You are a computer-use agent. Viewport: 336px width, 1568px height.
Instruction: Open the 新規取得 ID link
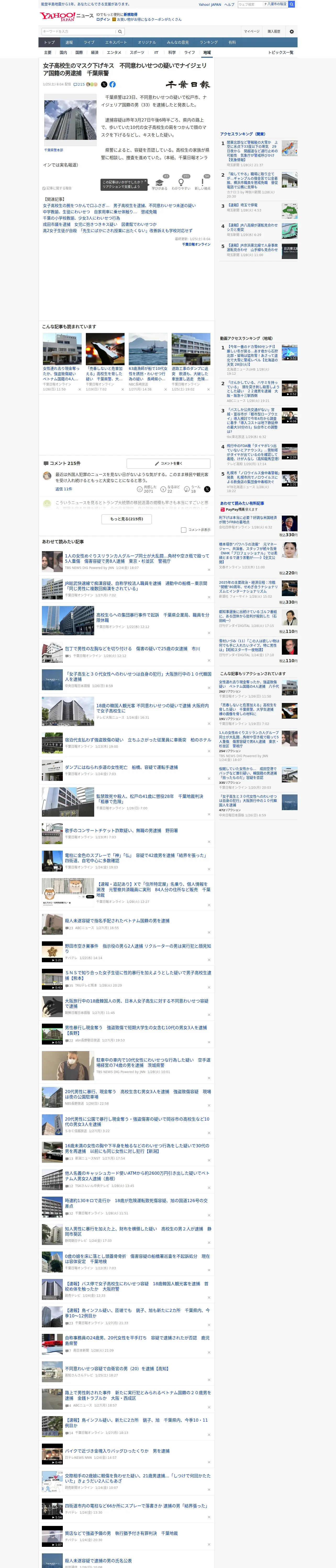131,15
